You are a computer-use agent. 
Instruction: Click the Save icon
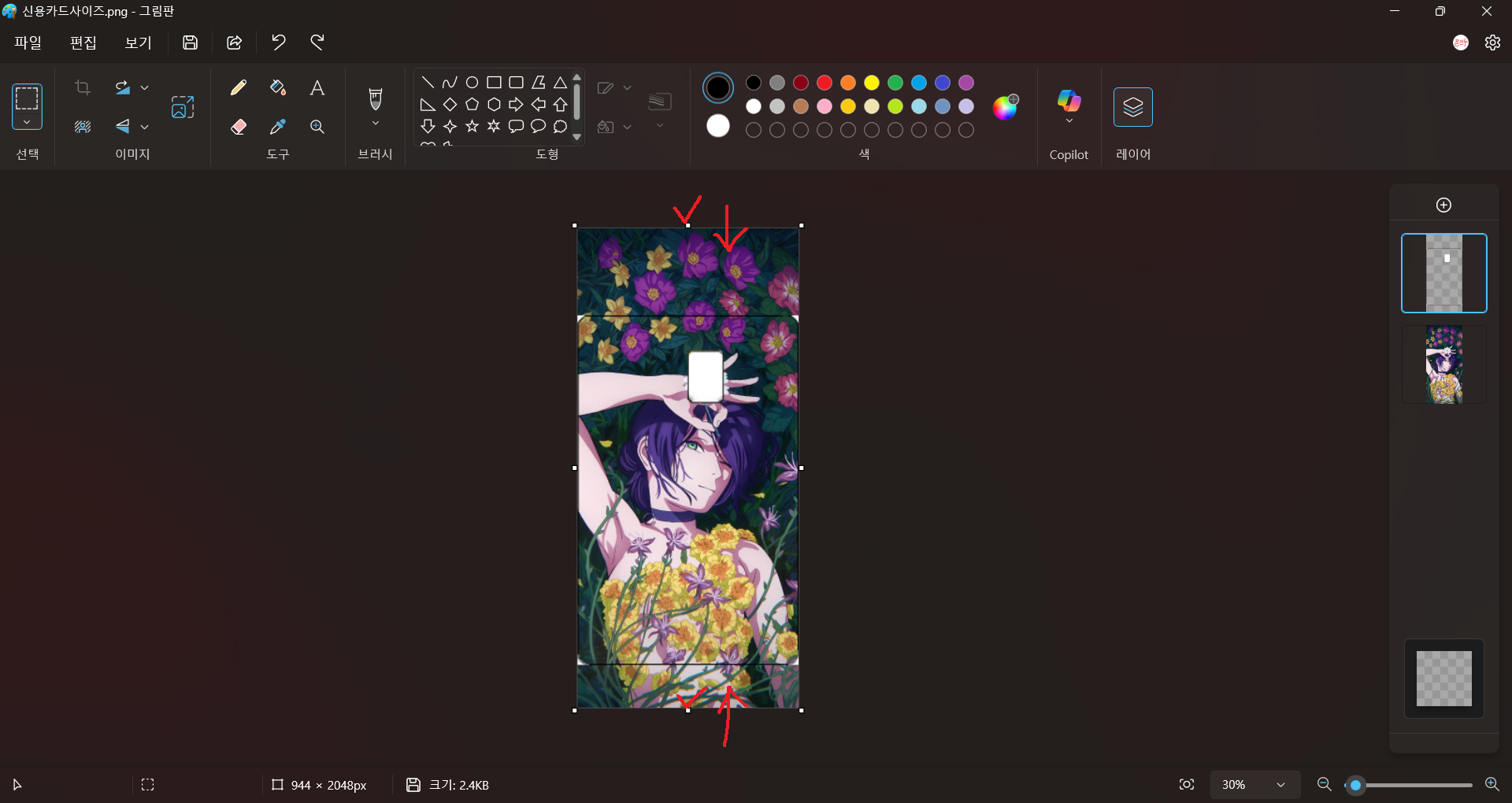tap(190, 43)
